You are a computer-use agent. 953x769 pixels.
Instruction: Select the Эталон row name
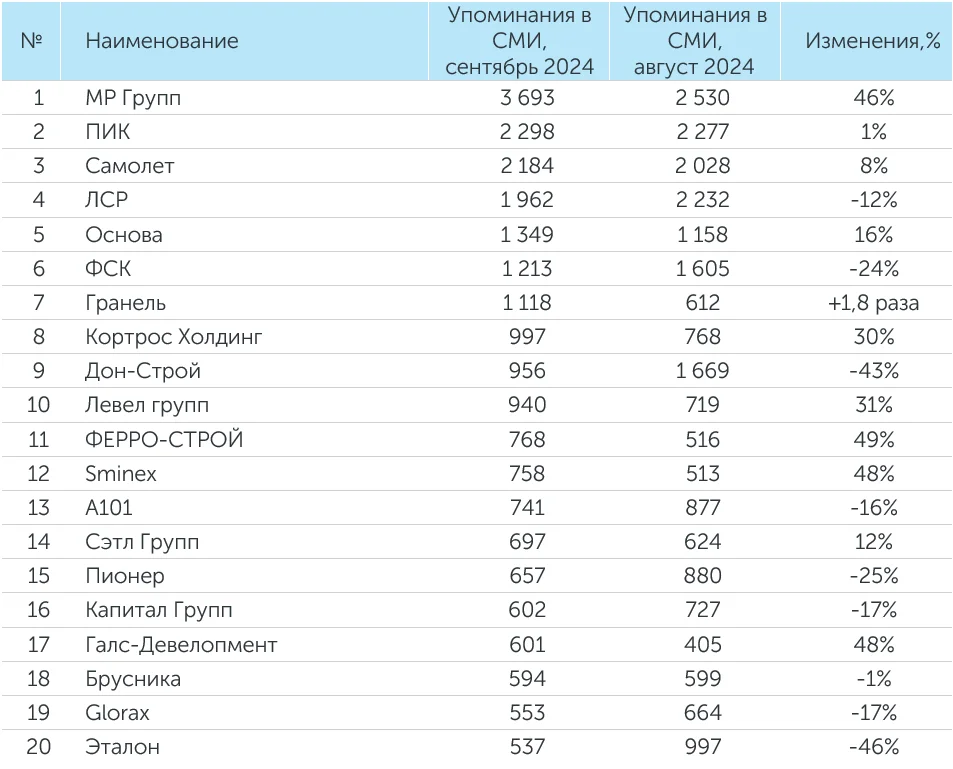point(122,747)
